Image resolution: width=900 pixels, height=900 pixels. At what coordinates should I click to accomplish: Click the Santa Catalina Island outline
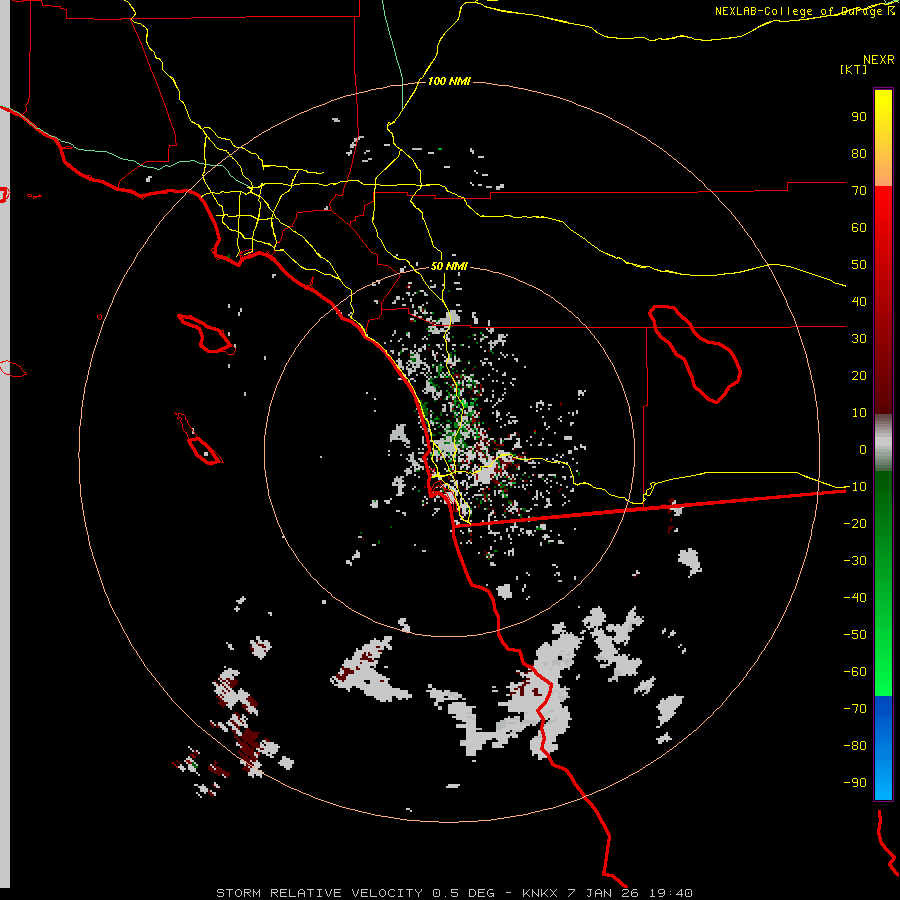point(206,333)
